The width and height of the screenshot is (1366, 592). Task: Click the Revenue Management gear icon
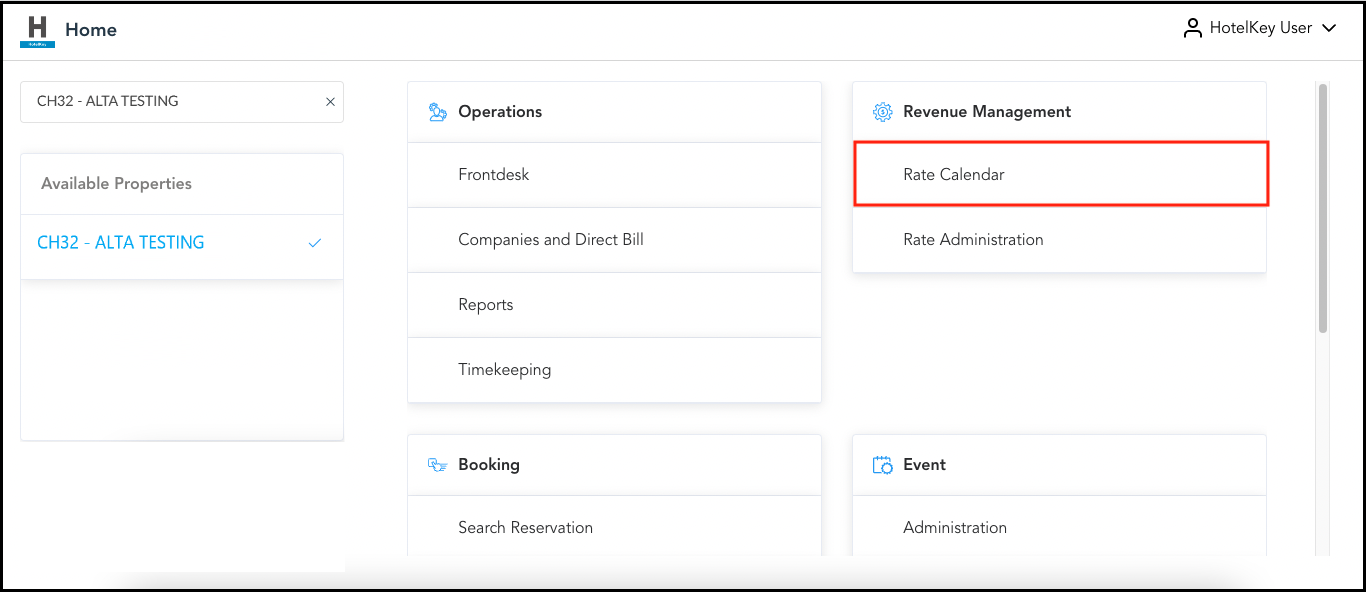(882, 112)
